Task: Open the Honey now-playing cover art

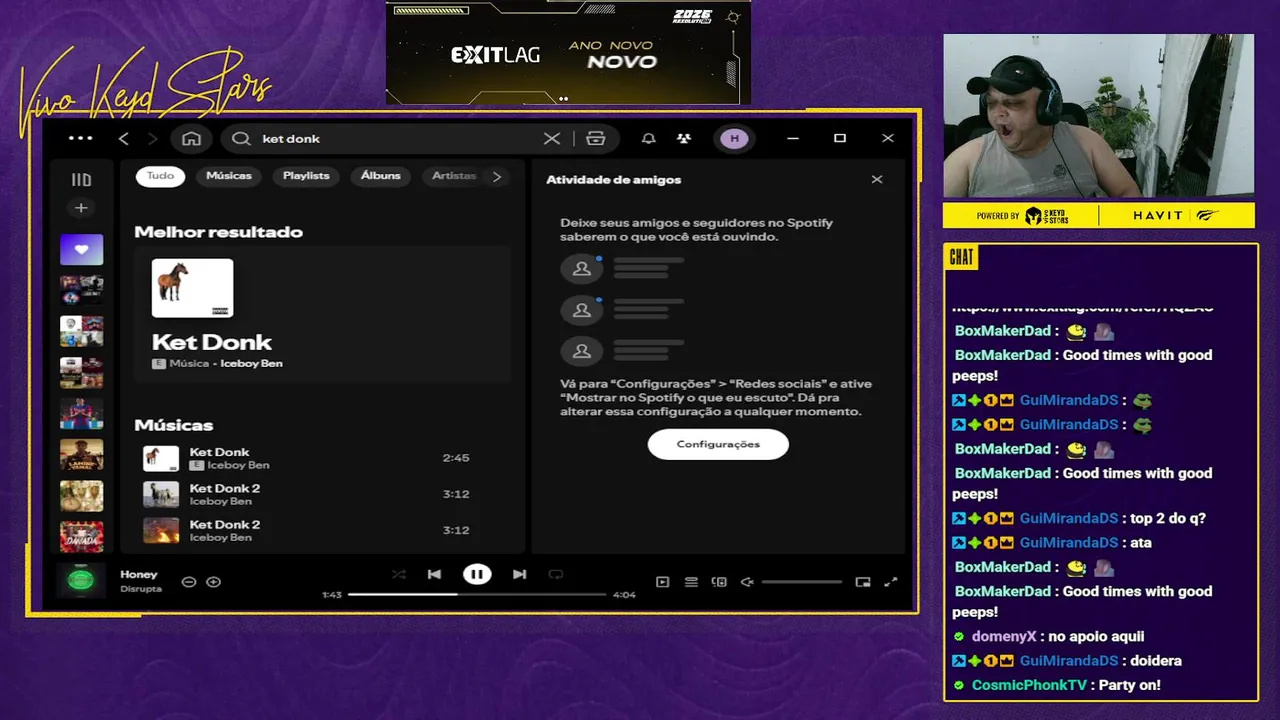Action: tap(81, 580)
